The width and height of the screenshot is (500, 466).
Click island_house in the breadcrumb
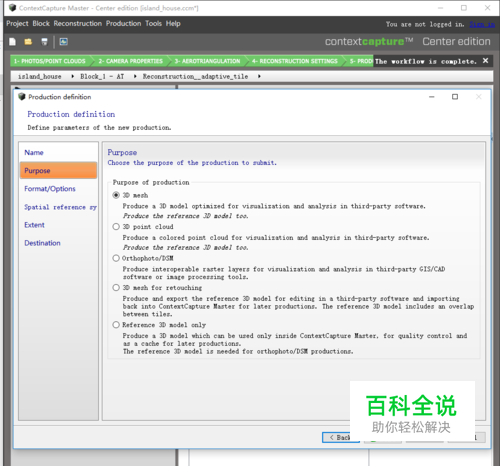coord(40,77)
